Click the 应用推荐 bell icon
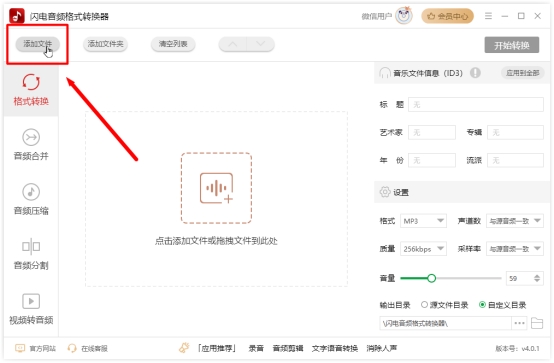This screenshot has height=363, width=554. (184, 348)
